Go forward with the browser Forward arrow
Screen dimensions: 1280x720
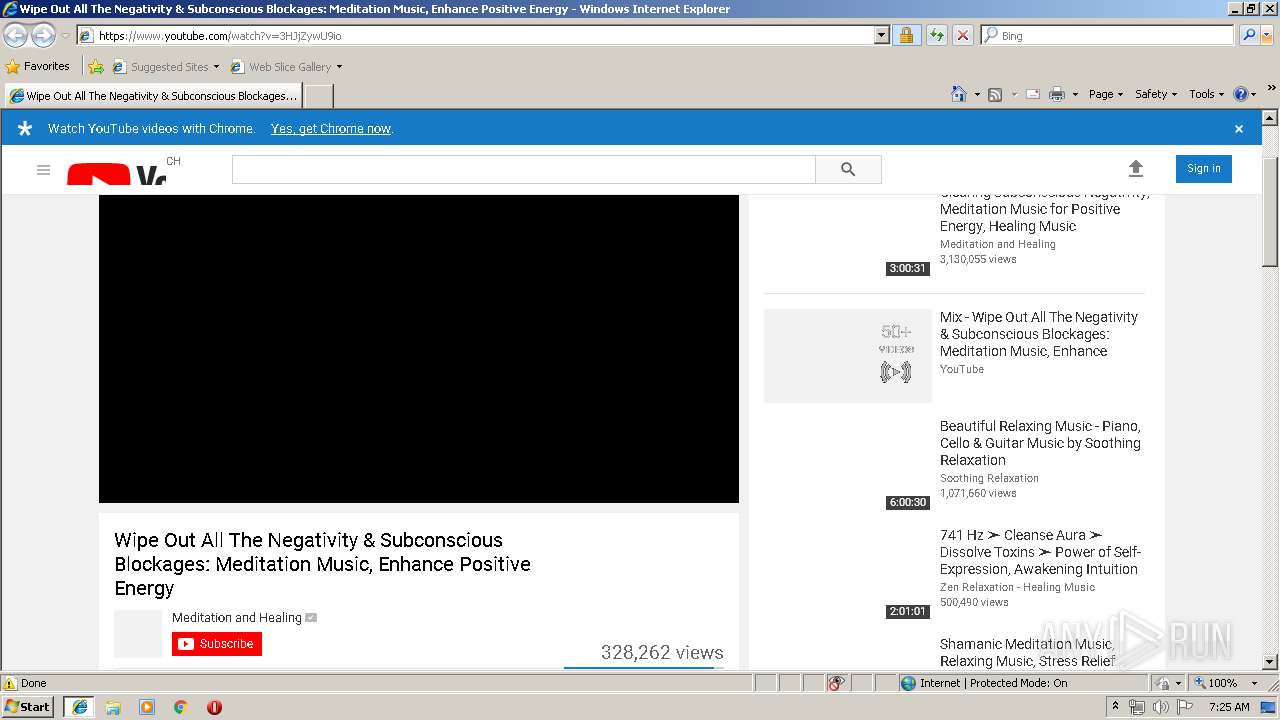click(43, 35)
